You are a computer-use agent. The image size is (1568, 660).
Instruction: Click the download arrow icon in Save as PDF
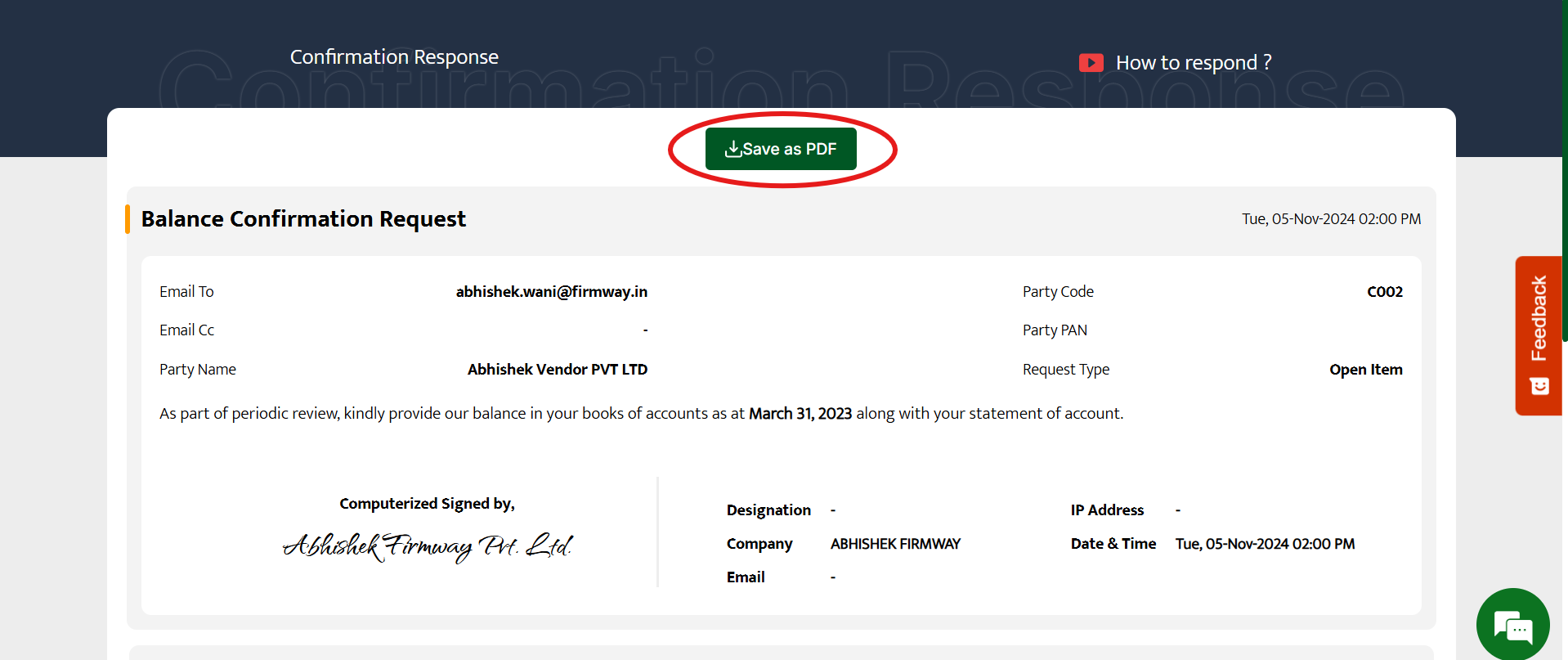pyautogui.click(x=732, y=149)
